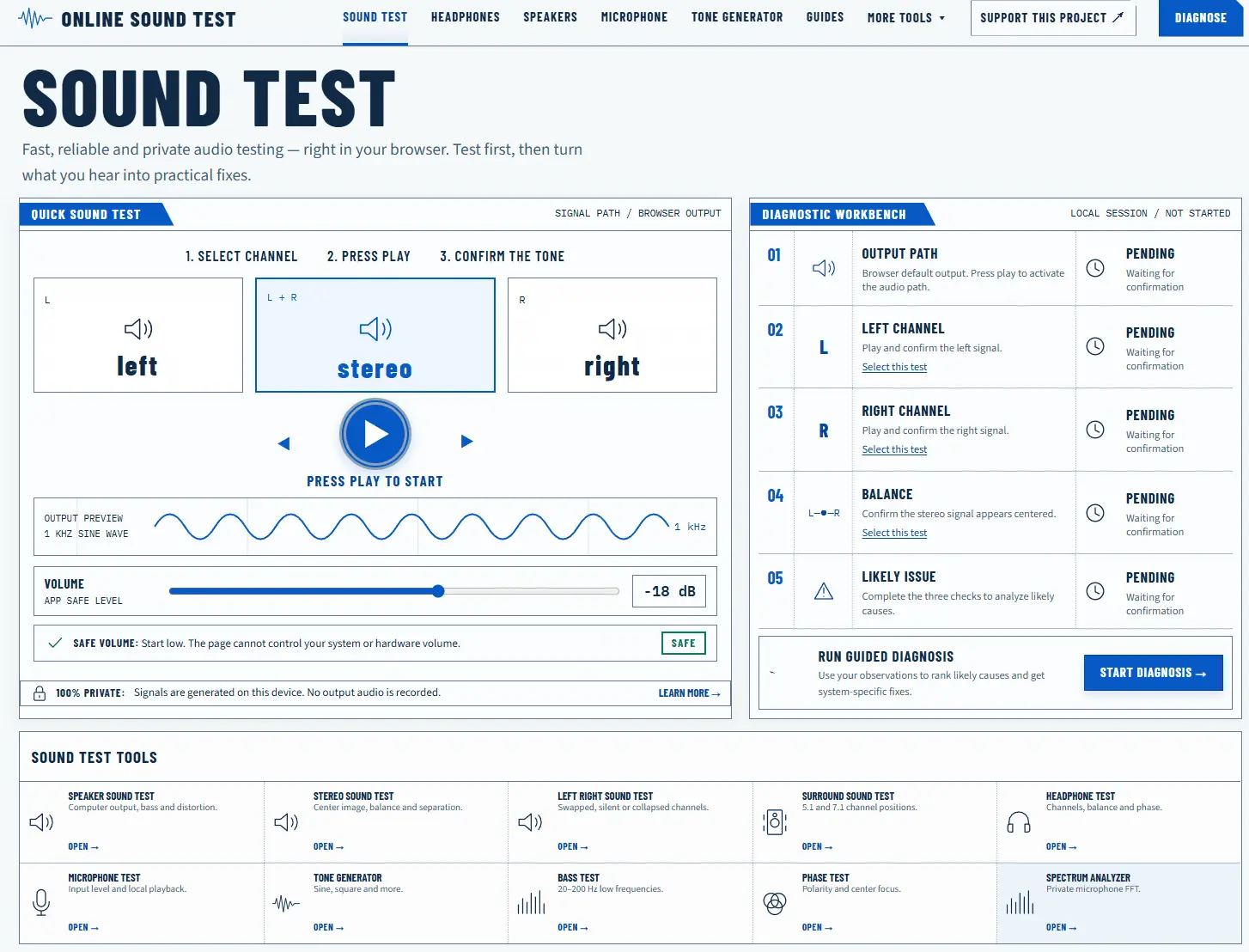Image resolution: width=1249 pixels, height=952 pixels.
Task: Click the Likely Issue warning triangle icon
Action: (824, 591)
